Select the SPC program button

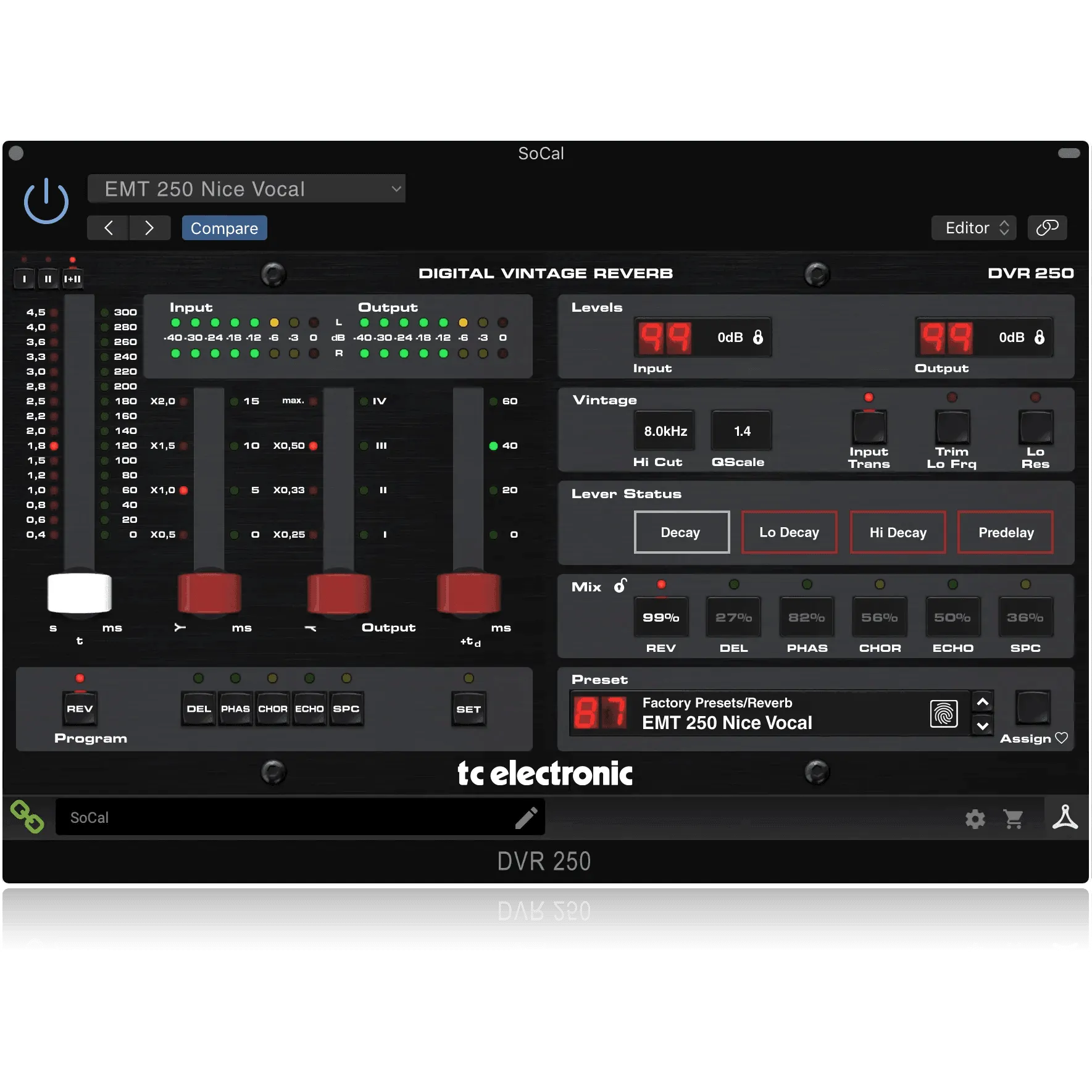click(x=346, y=709)
